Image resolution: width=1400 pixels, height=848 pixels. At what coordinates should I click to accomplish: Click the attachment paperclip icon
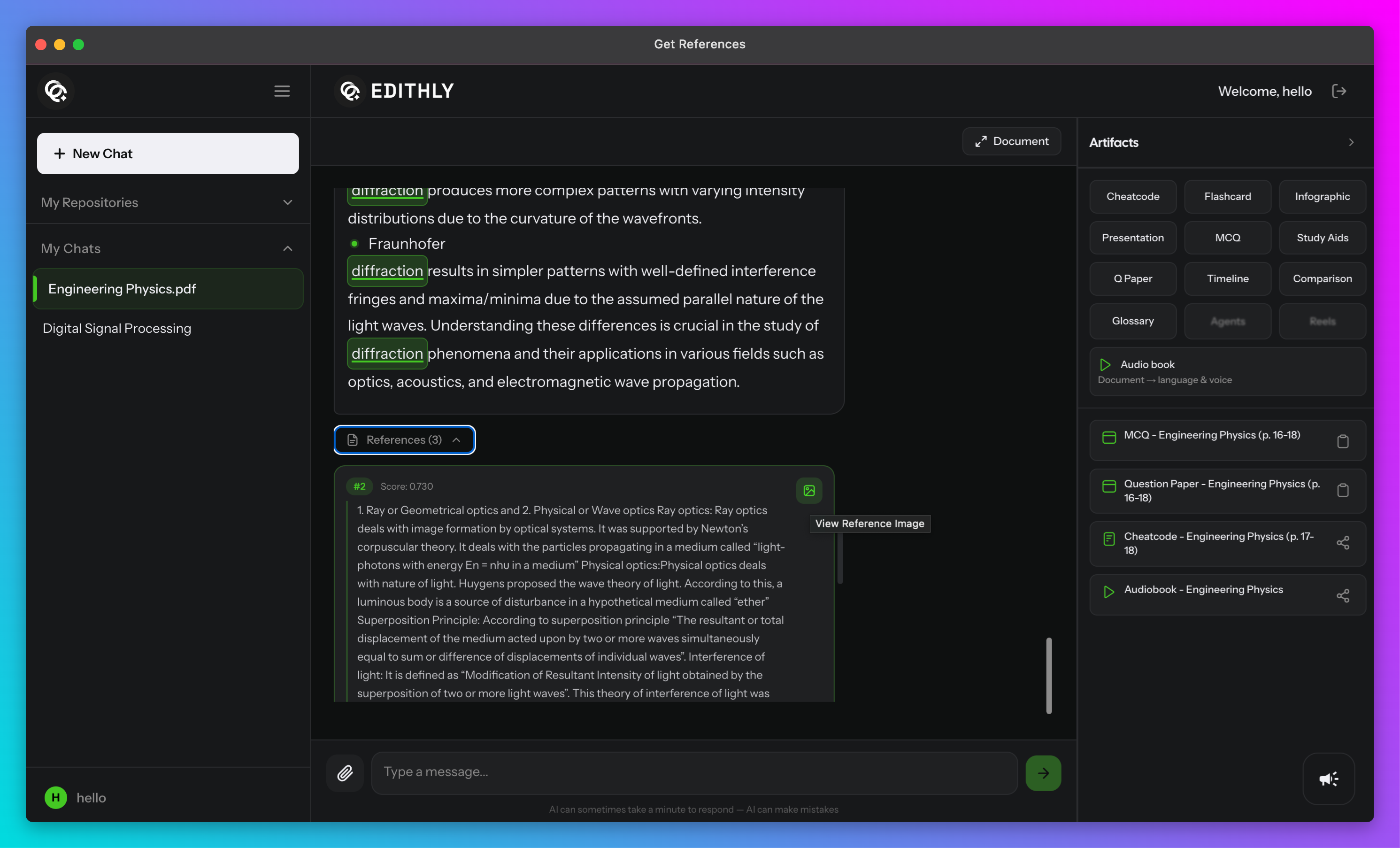tap(345, 773)
